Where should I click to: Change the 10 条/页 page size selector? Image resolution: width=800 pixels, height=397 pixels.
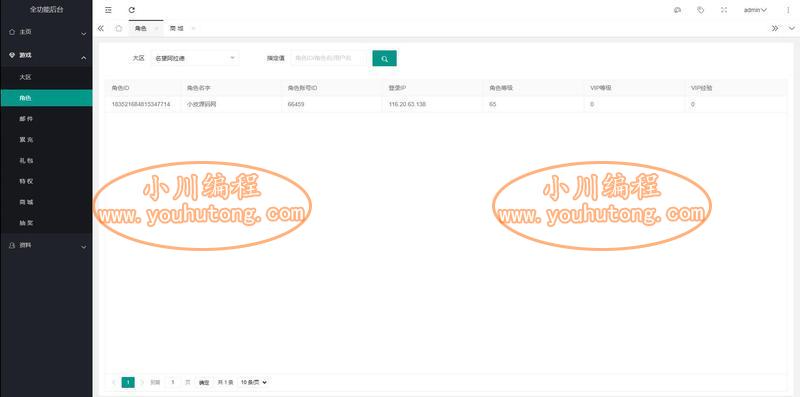[254, 382]
